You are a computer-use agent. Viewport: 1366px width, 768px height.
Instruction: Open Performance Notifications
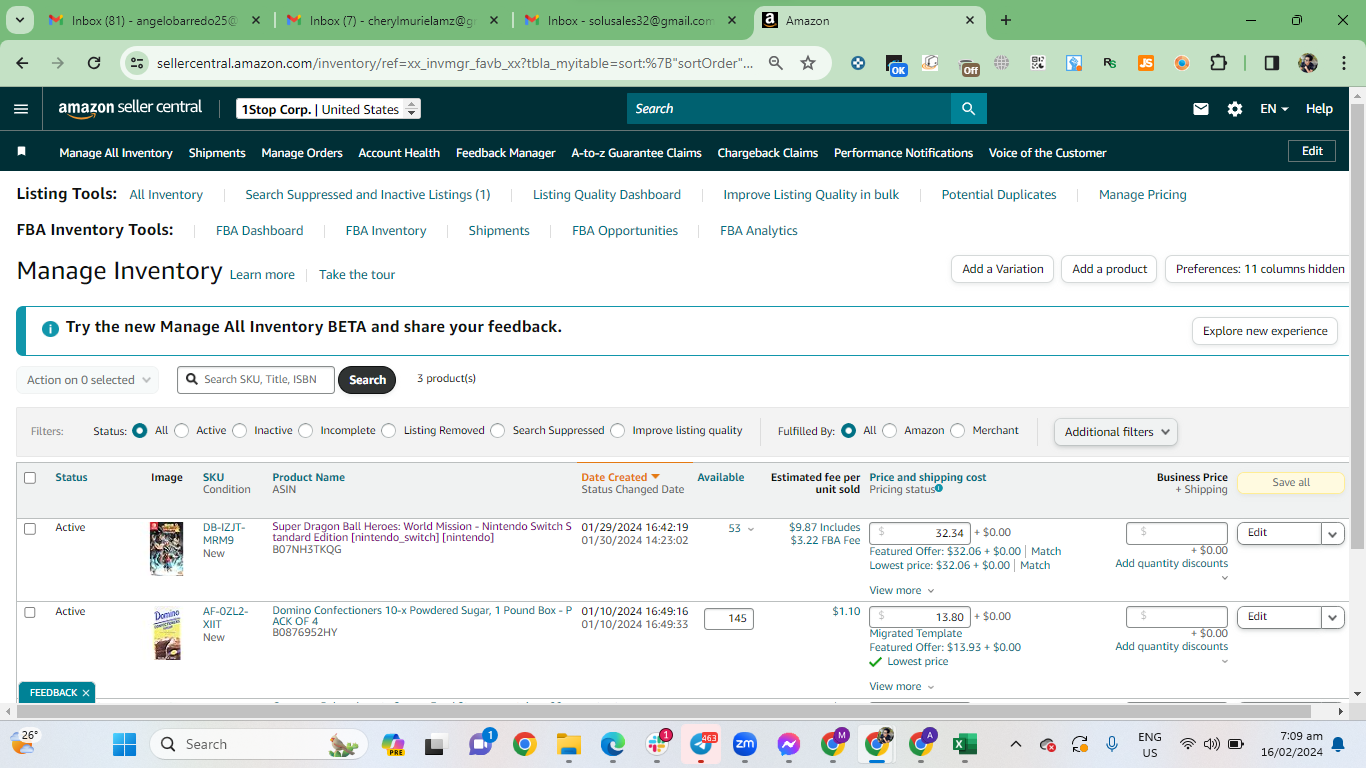(x=903, y=153)
